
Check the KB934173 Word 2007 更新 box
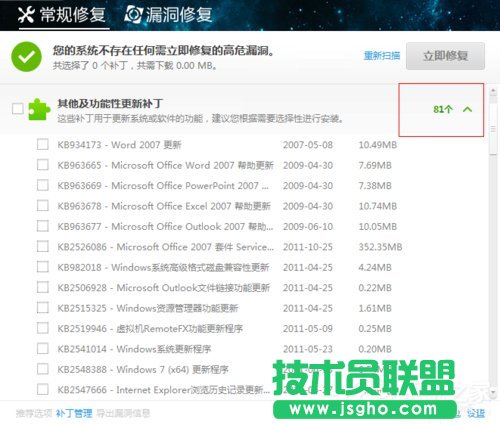pos(43,145)
